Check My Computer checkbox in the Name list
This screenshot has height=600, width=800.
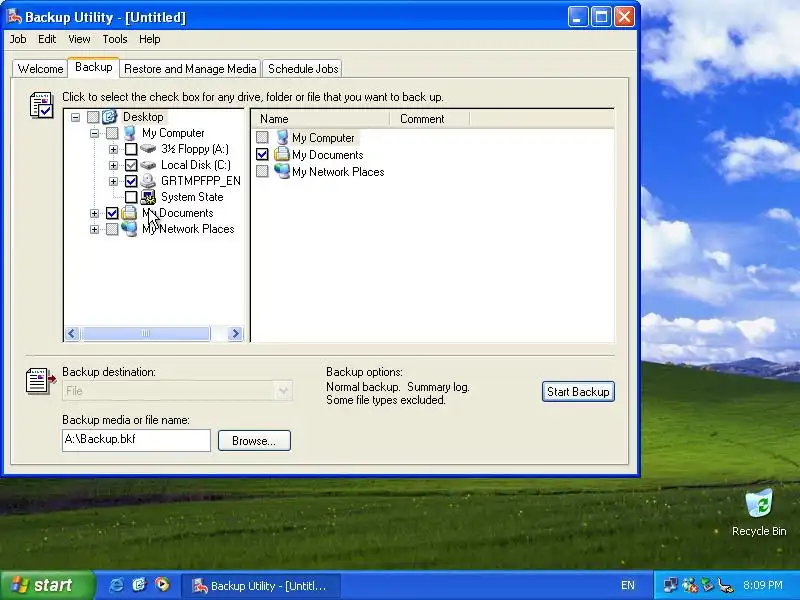point(262,137)
